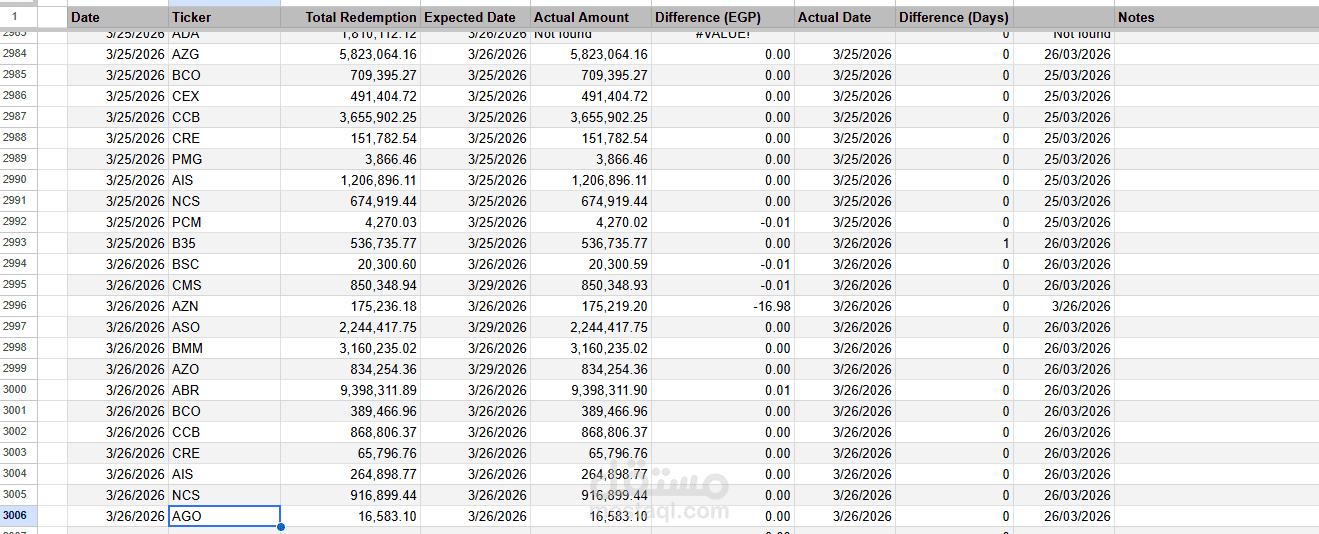Select total redemption 2,244,417.75 cell

[350, 327]
